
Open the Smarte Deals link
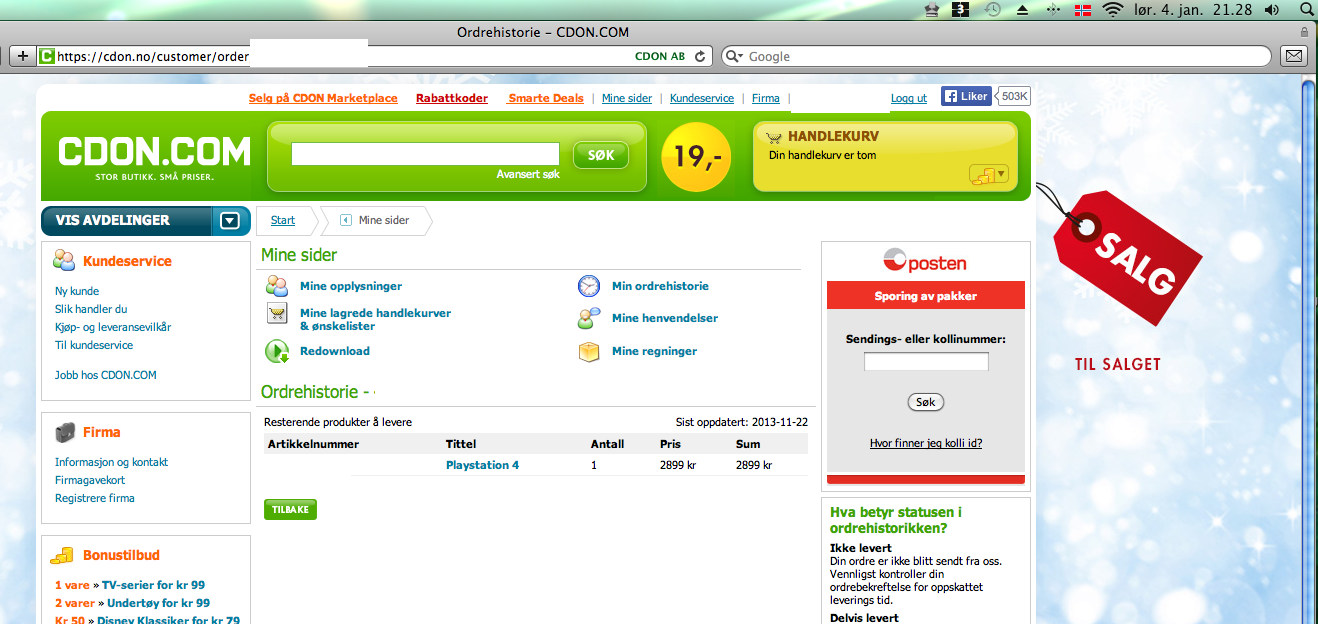pyautogui.click(x=546, y=98)
